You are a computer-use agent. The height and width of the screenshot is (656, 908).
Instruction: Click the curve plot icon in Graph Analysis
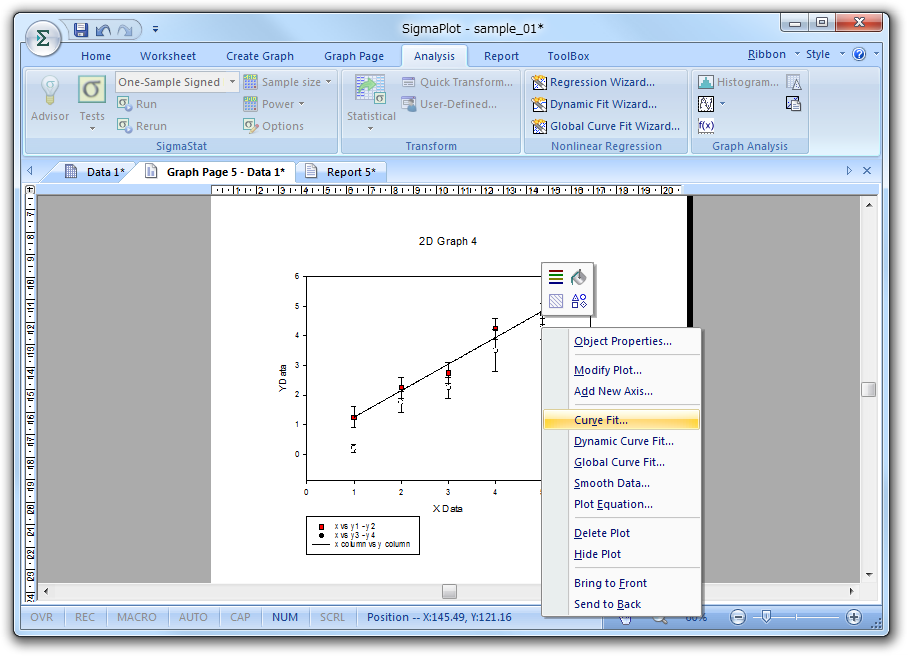pos(706,104)
